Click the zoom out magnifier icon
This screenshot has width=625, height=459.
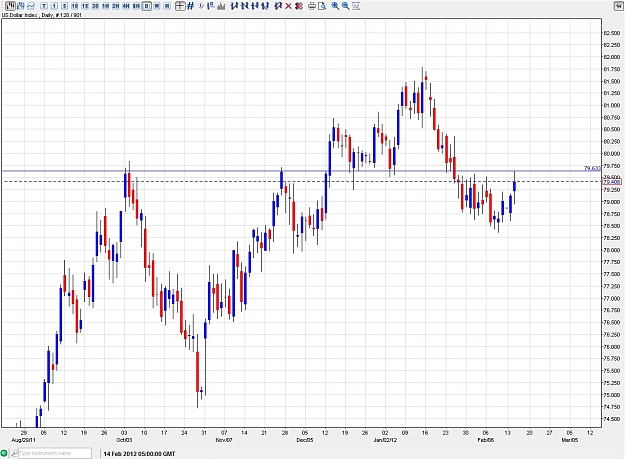coord(345,6)
